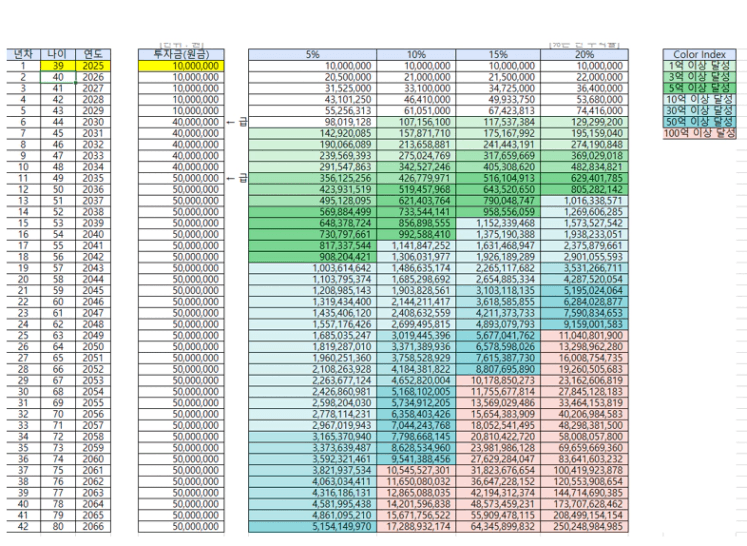Click the 1억 이상 달성 legend swatch
The height and width of the screenshot is (546, 747).
tap(699, 66)
